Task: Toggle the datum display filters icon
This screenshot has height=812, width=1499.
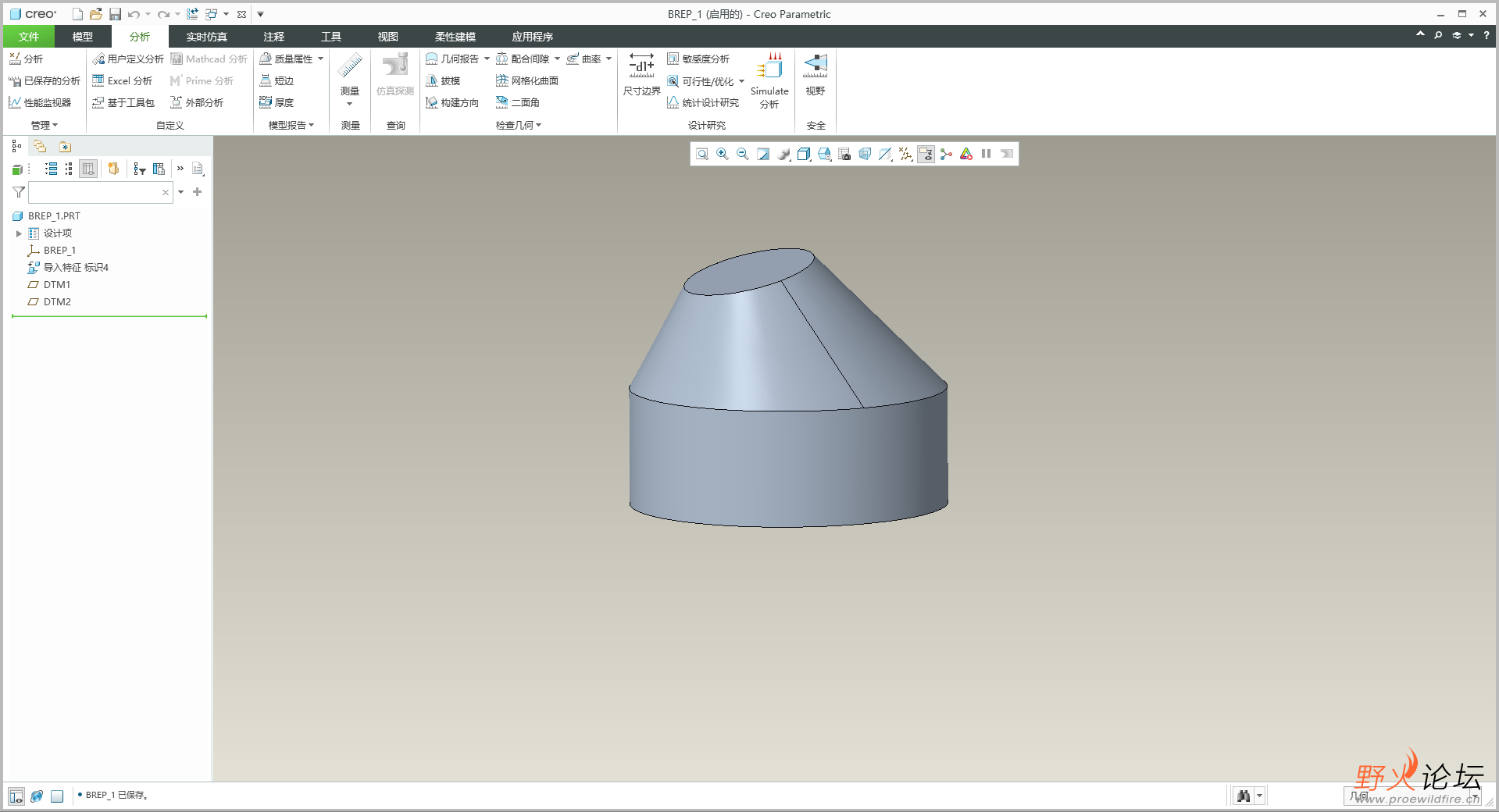Action: [x=905, y=154]
